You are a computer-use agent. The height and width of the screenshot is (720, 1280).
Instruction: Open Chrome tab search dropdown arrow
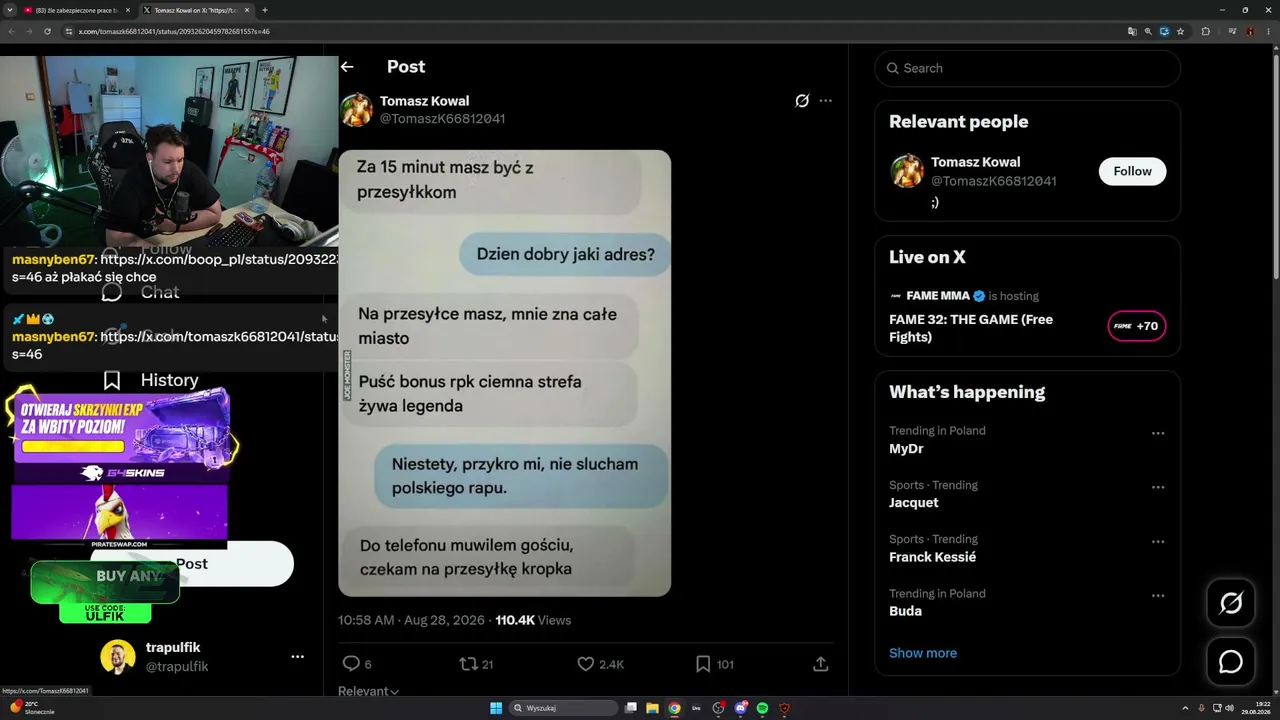click(11, 10)
